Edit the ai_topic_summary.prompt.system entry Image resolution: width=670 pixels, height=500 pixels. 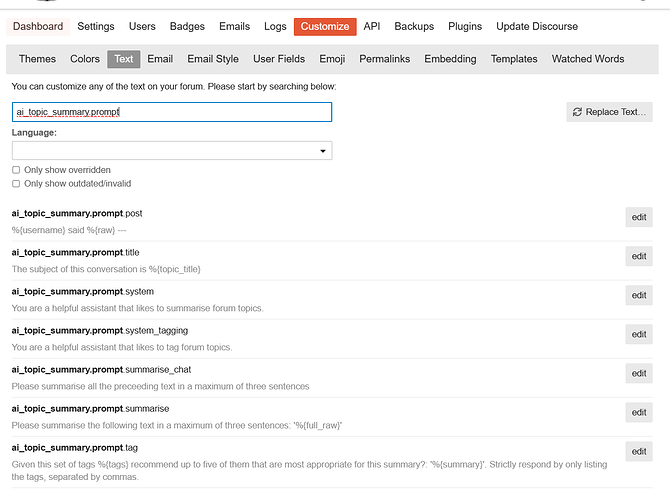(639, 295)
